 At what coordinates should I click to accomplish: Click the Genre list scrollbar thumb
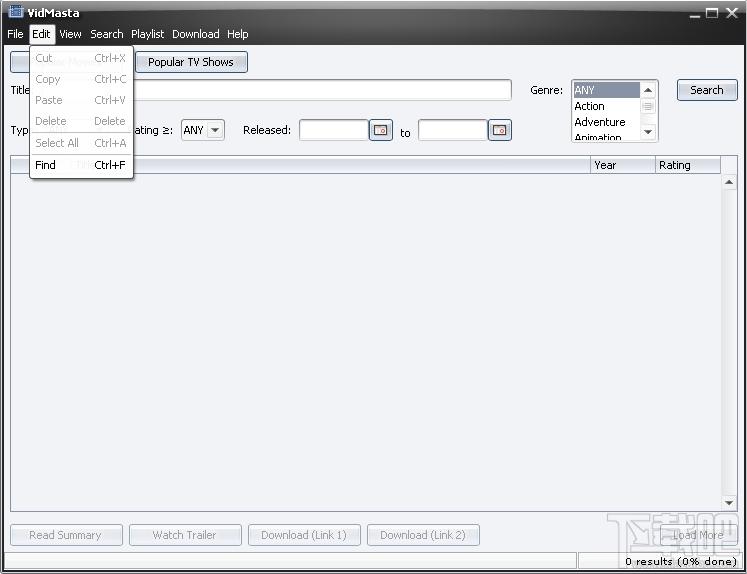[x=648, y=106]
